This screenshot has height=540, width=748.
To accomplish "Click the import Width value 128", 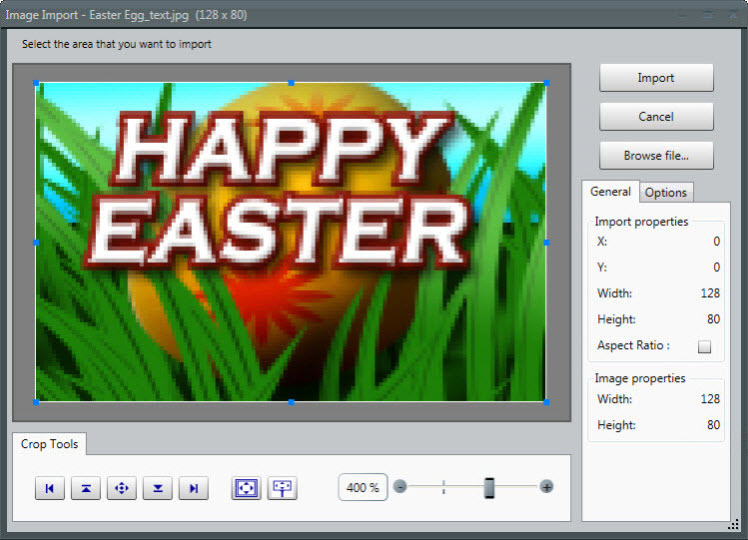I will (x=709, y=294).
